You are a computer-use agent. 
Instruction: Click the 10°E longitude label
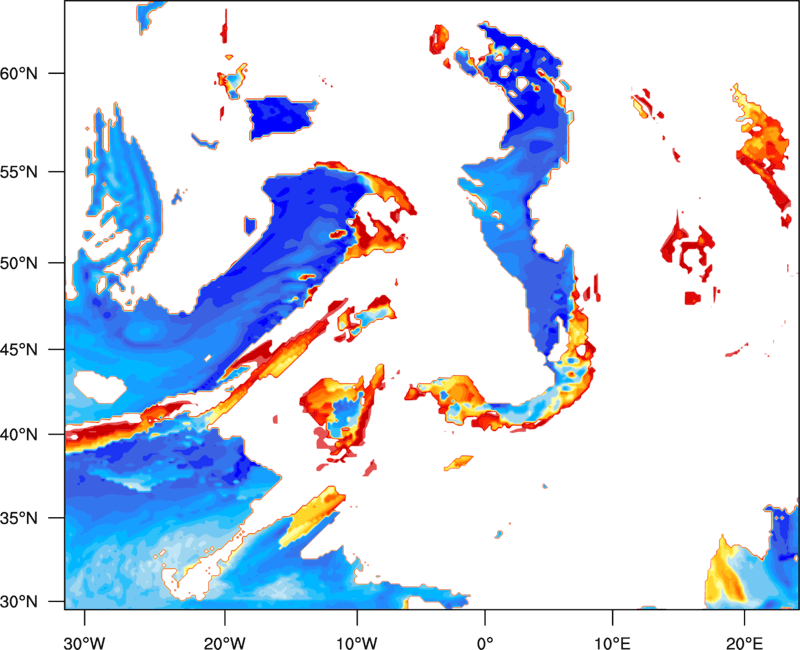click(x=612, y=643)
